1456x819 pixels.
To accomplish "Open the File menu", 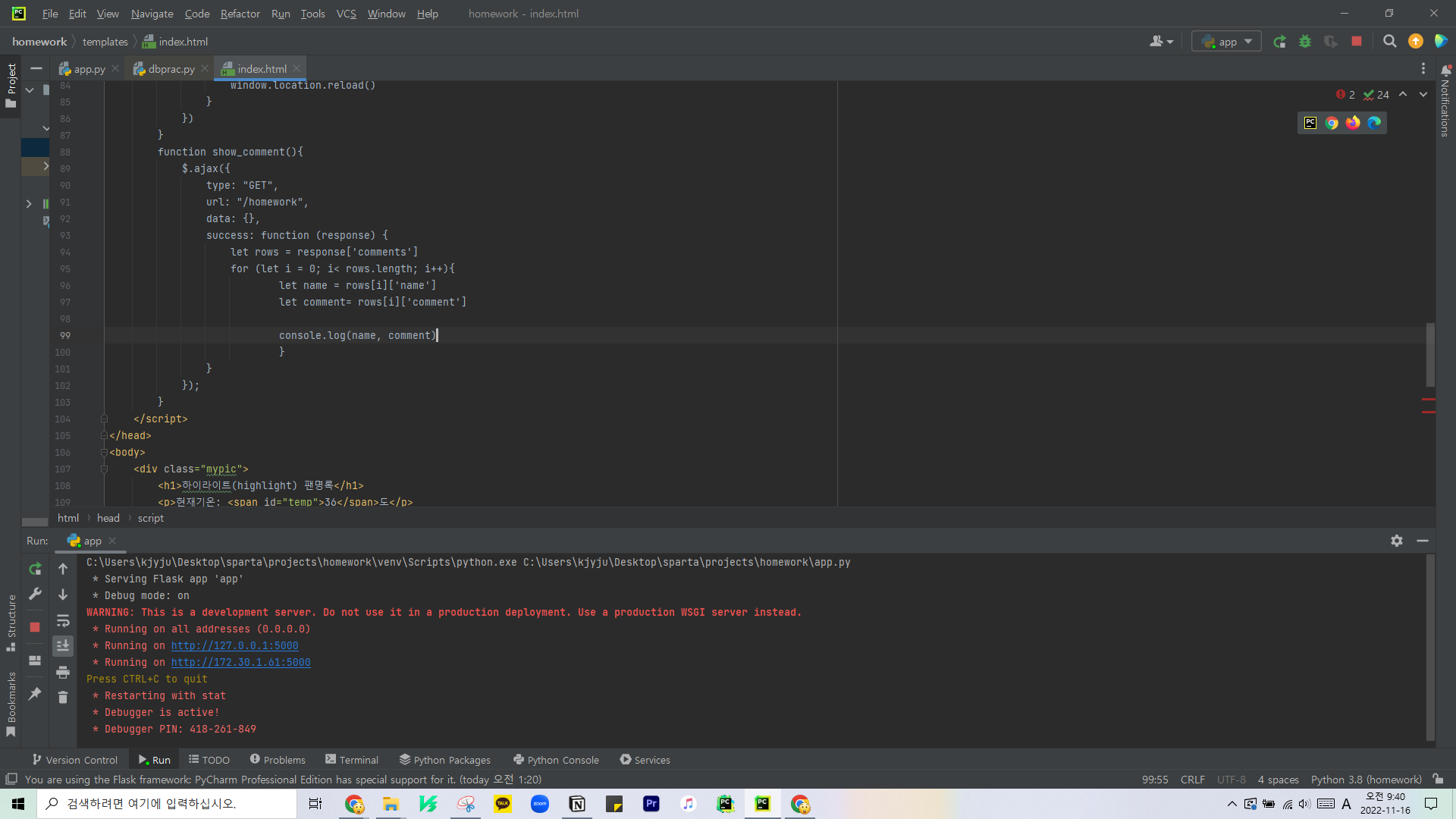I will coord(50,14).
